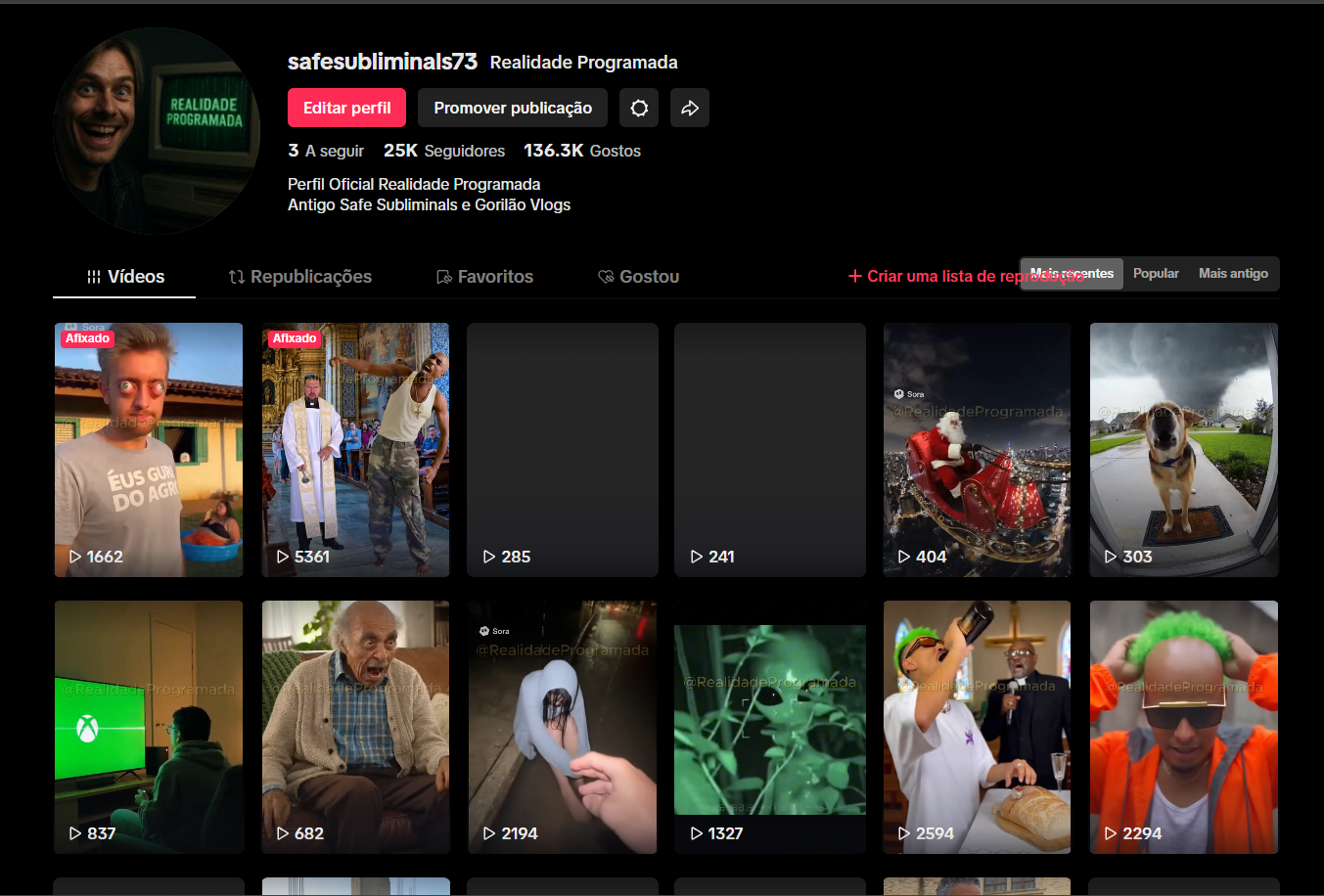Sort videos by Mais antigo
1324x896 pixels.
(x=1233, y=274)
